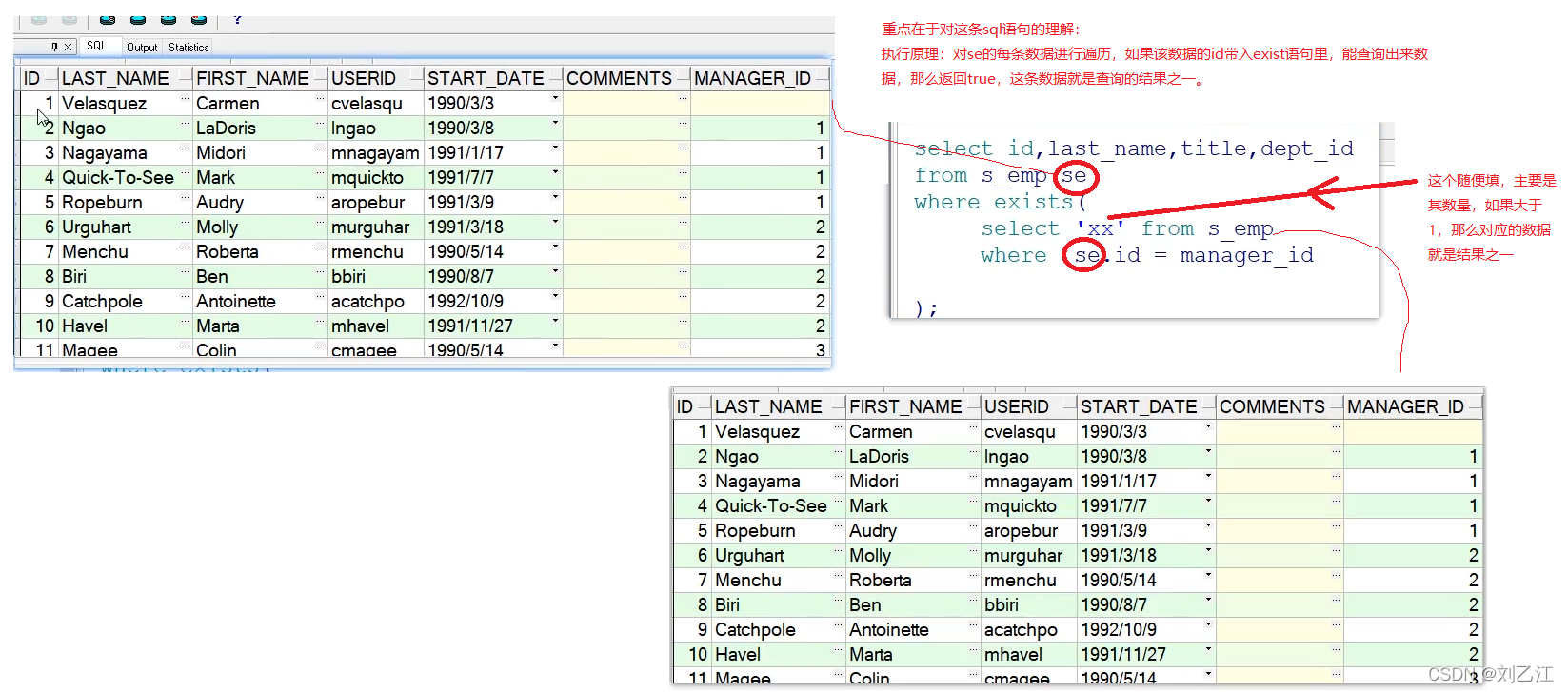Open COMMENTS ellipsis editor in Biri row, upper grid
Image resolution: width=1568 pixels, height=692 pixels.
(x=684, y=270)
